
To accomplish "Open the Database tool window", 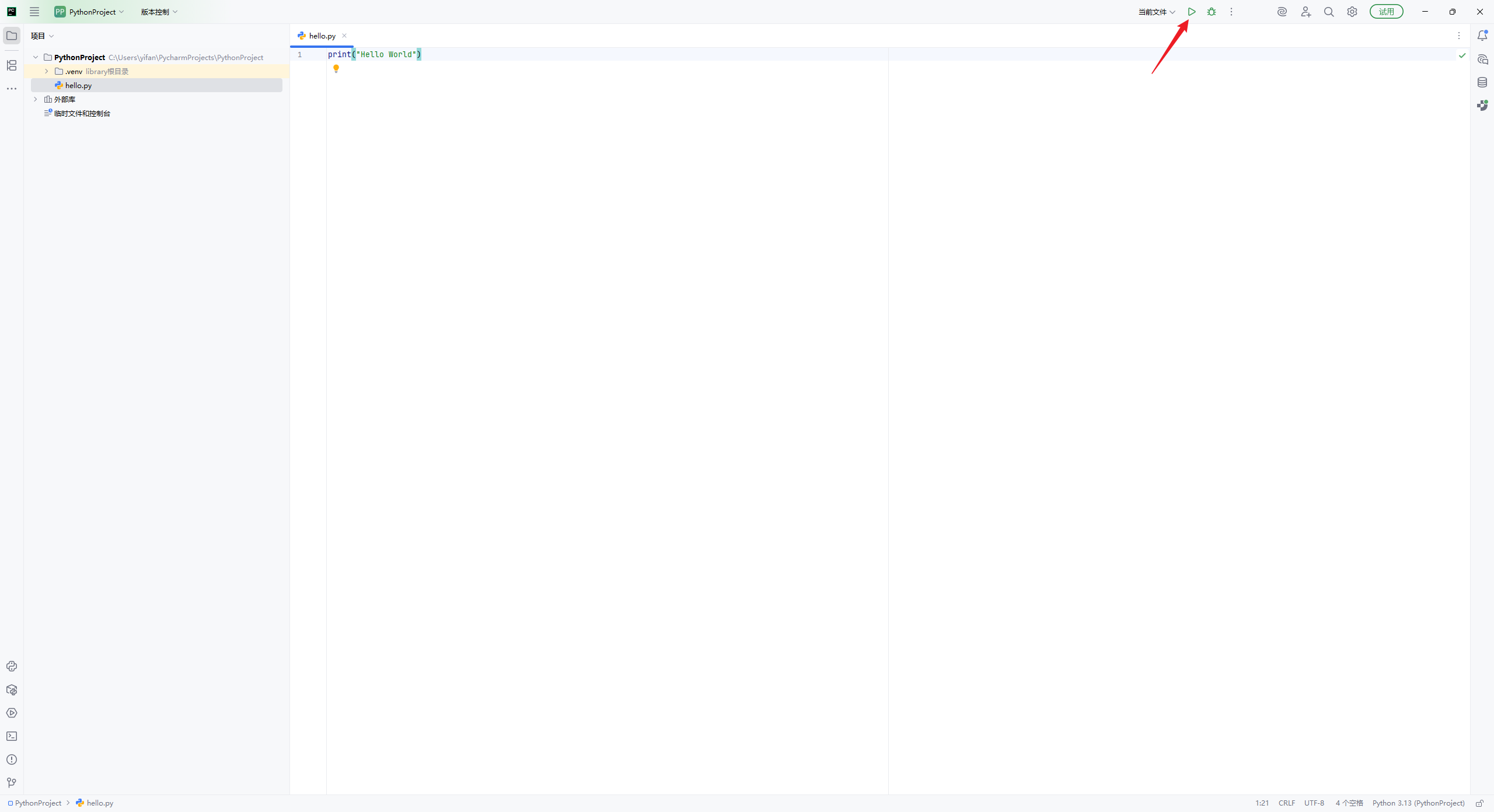I will click(x=1482, y=82).
